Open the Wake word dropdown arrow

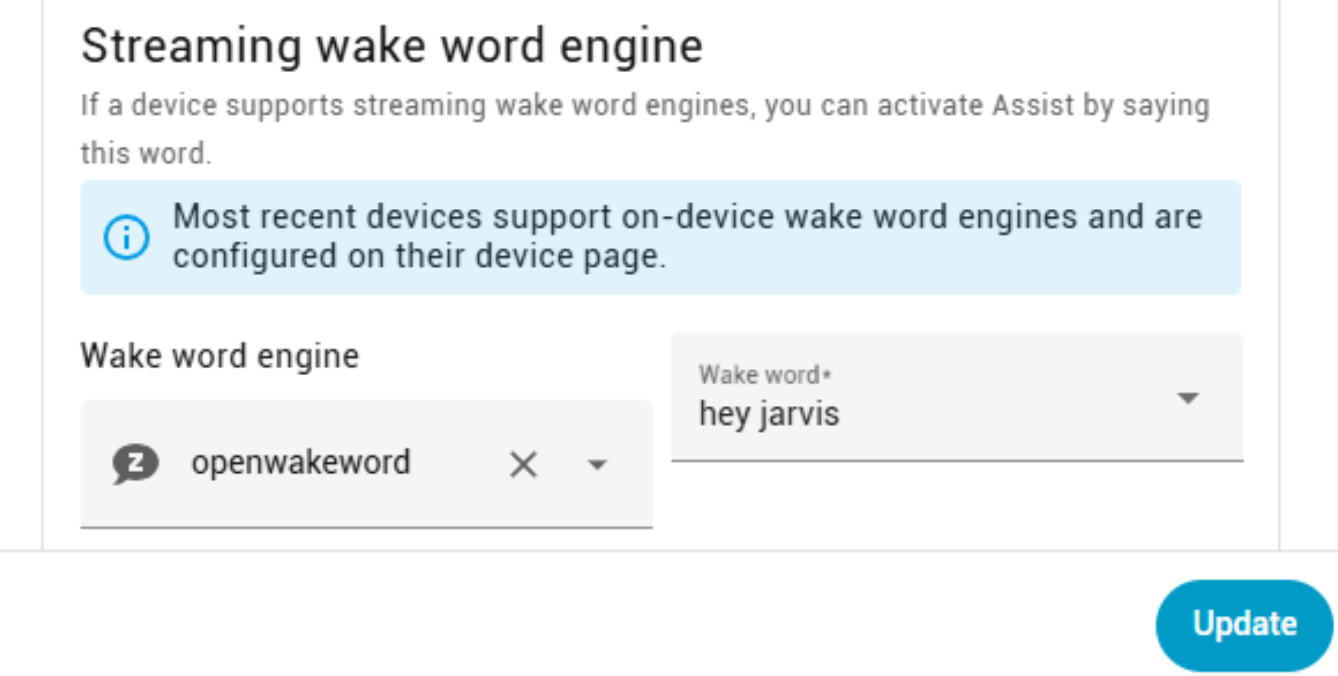click(1187, 398)
